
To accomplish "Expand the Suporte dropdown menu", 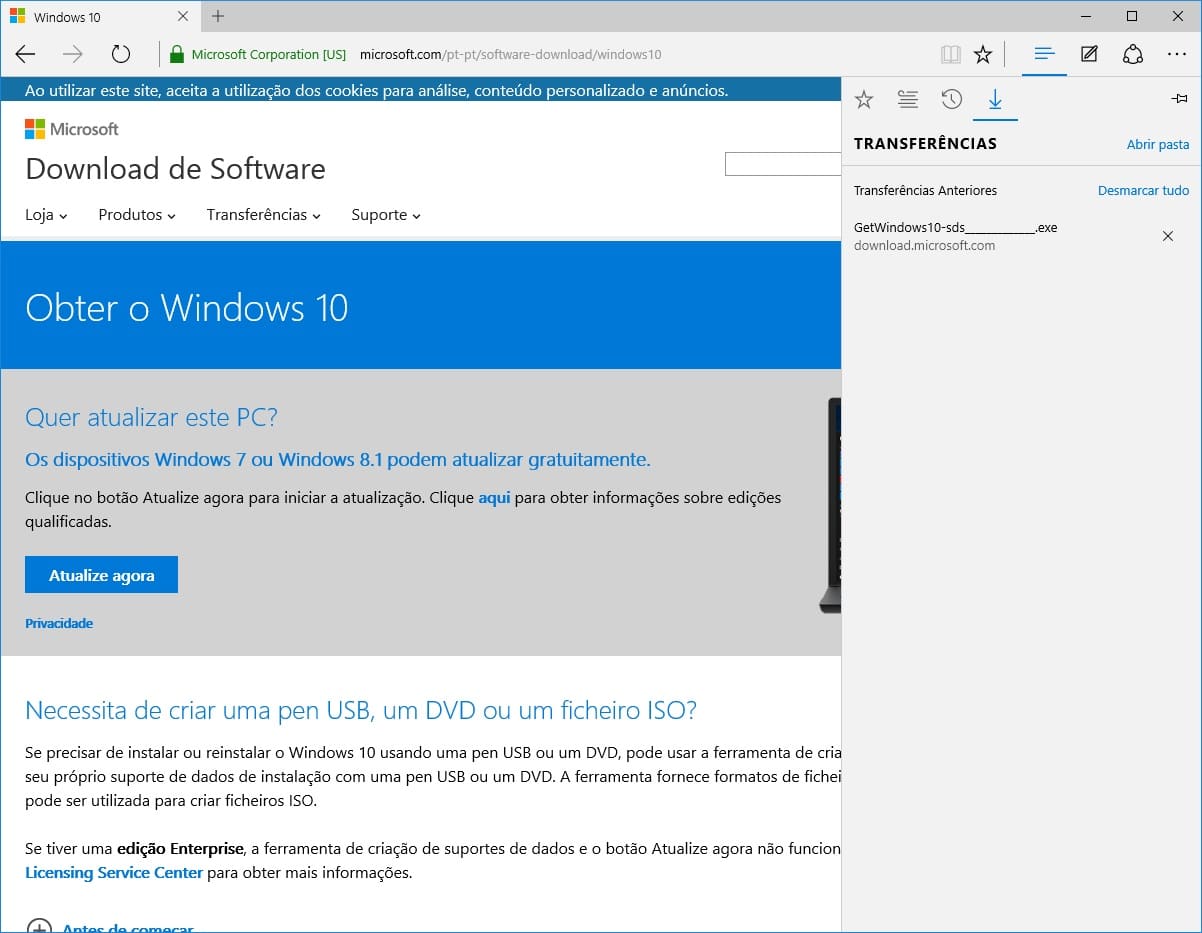I will (386, 215).
